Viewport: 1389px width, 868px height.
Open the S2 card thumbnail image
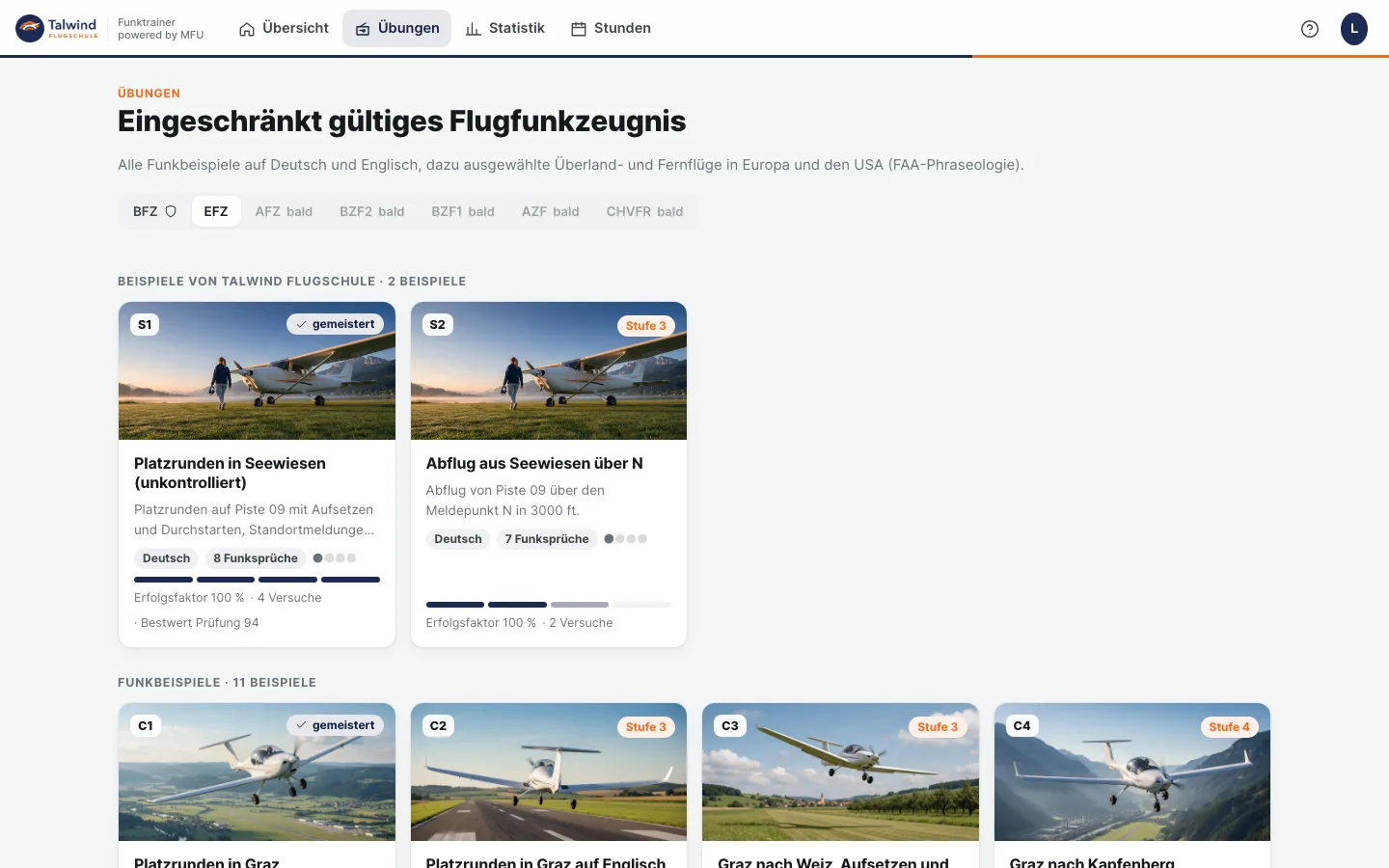(x=549, y=371)
